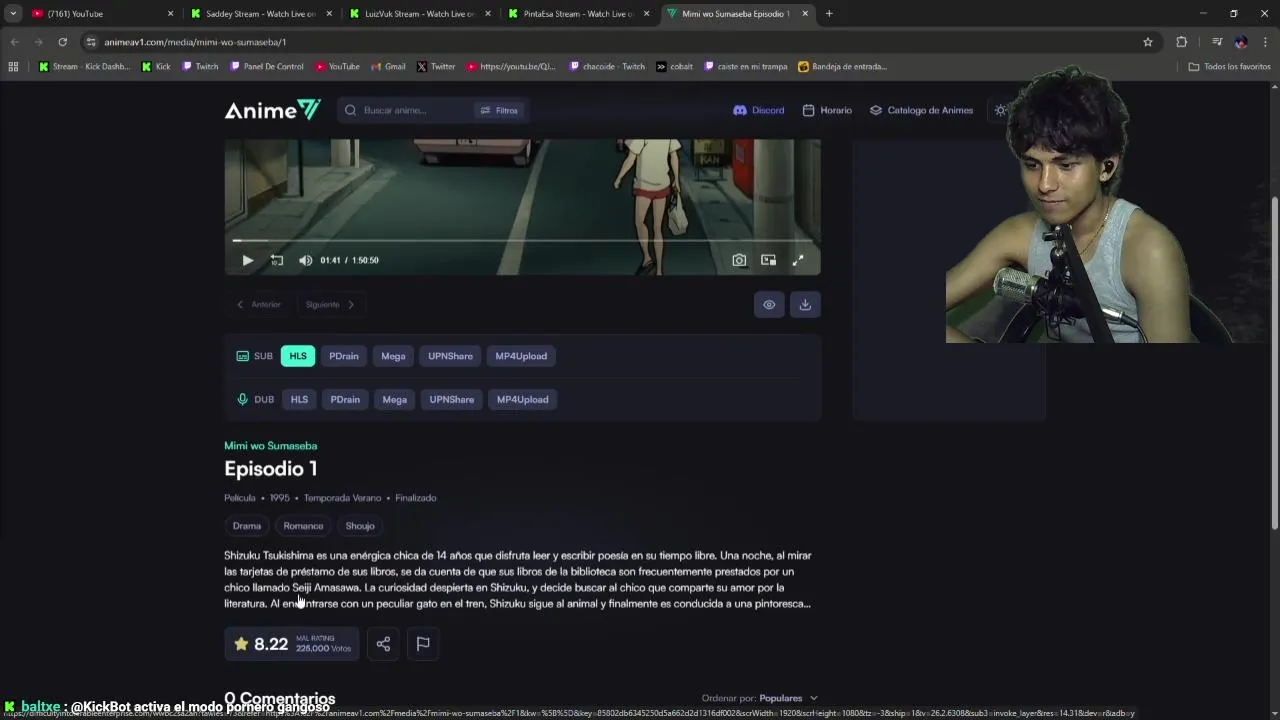The image size is (1280, 720).
Task: Toggle the watched eye icon button
Action: (x=769, y=305)
